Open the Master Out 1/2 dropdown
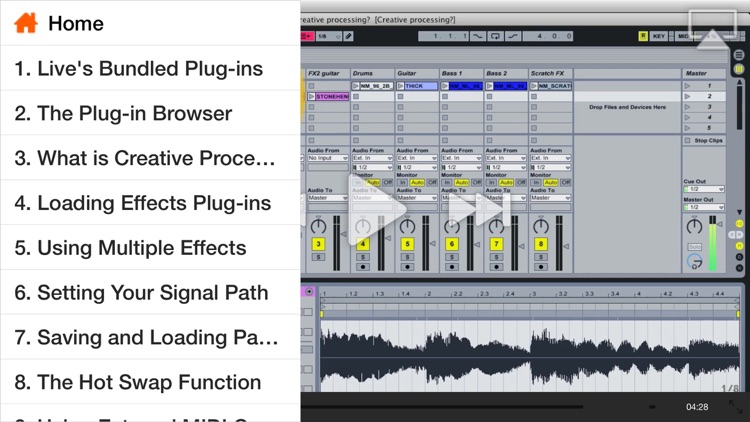Screen dimensions: 750x422 coord(704,207)
